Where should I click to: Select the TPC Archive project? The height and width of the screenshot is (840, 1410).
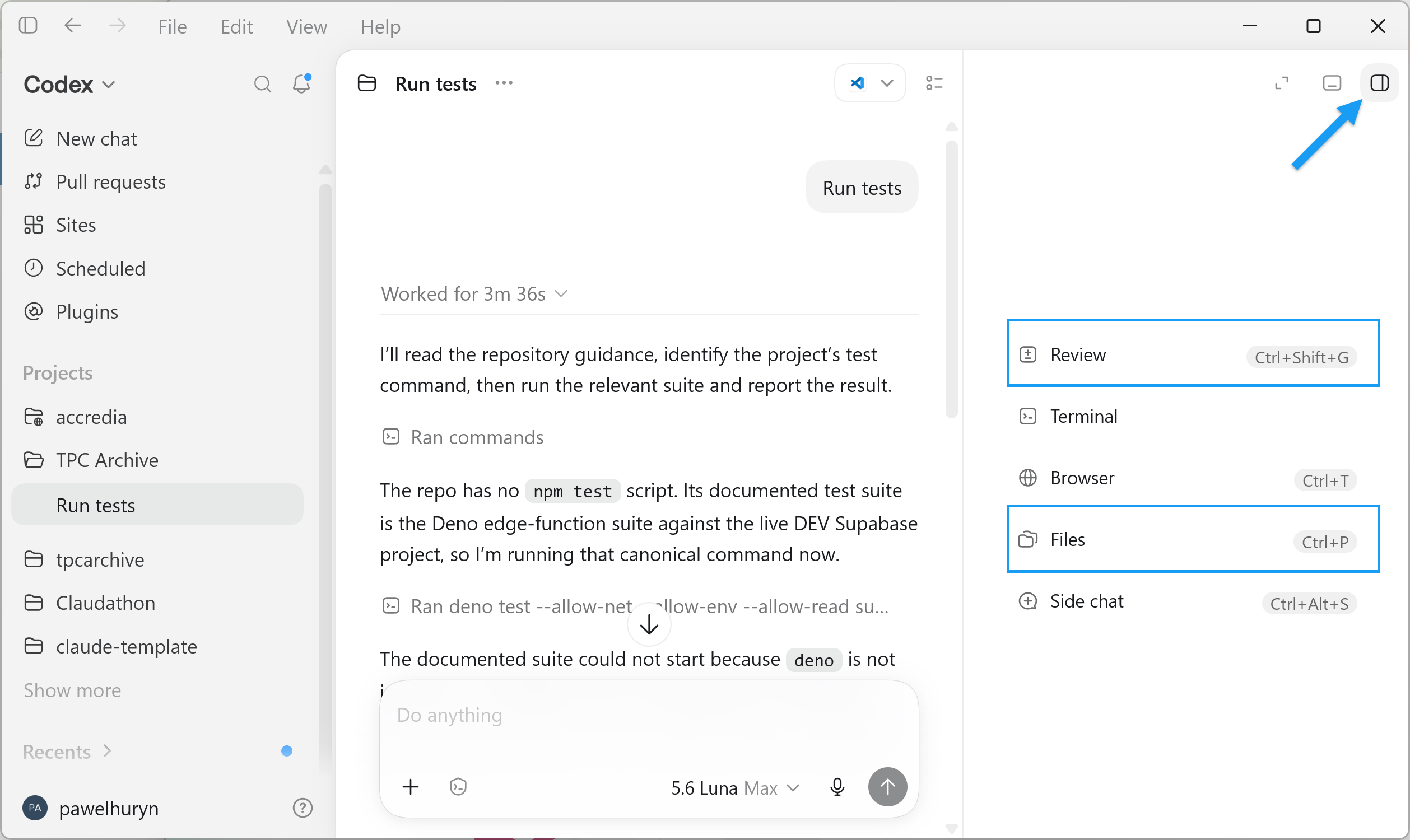click(157, 460)
